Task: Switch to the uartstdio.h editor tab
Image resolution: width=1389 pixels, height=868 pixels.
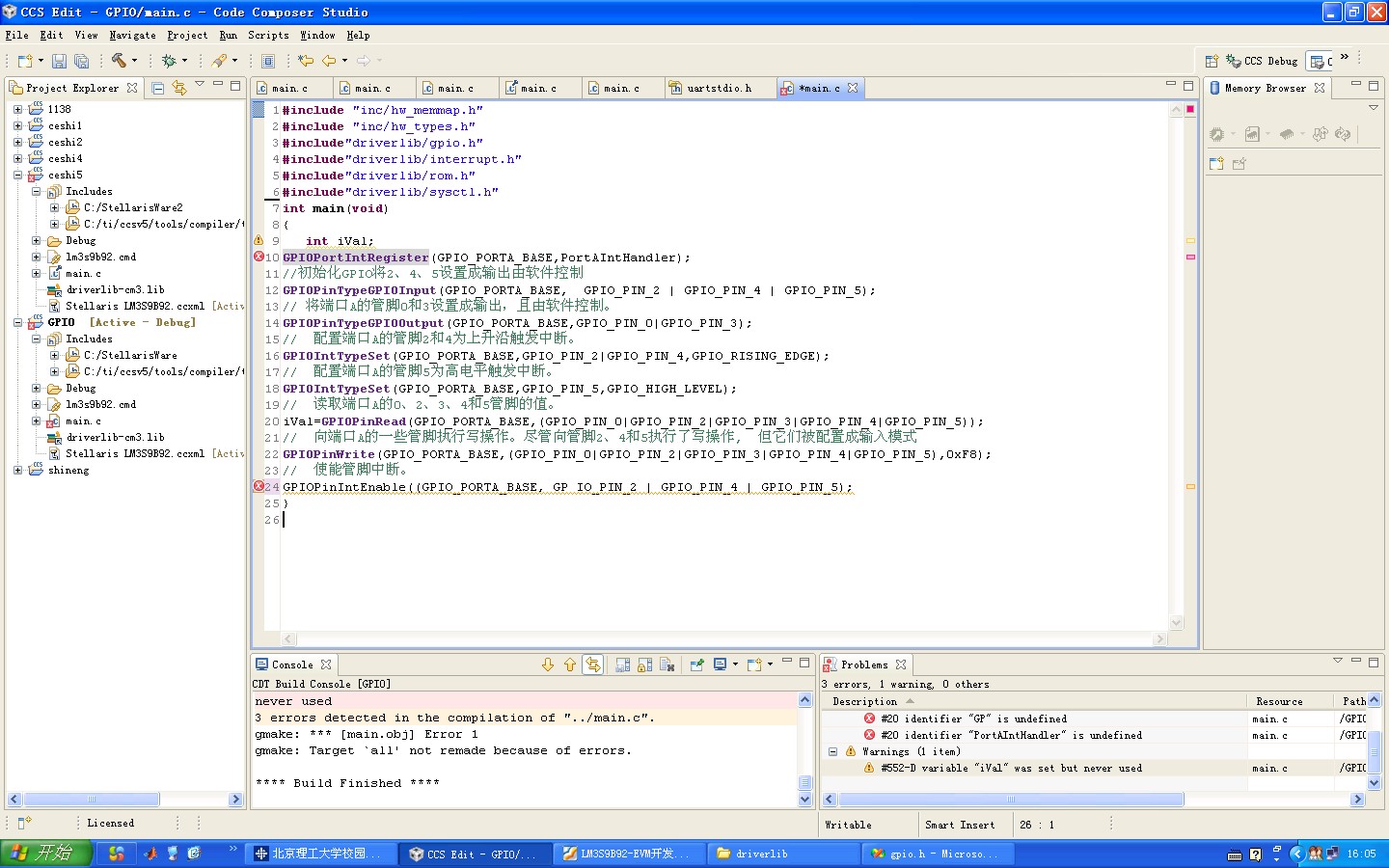Action: [x=718, y=88]
